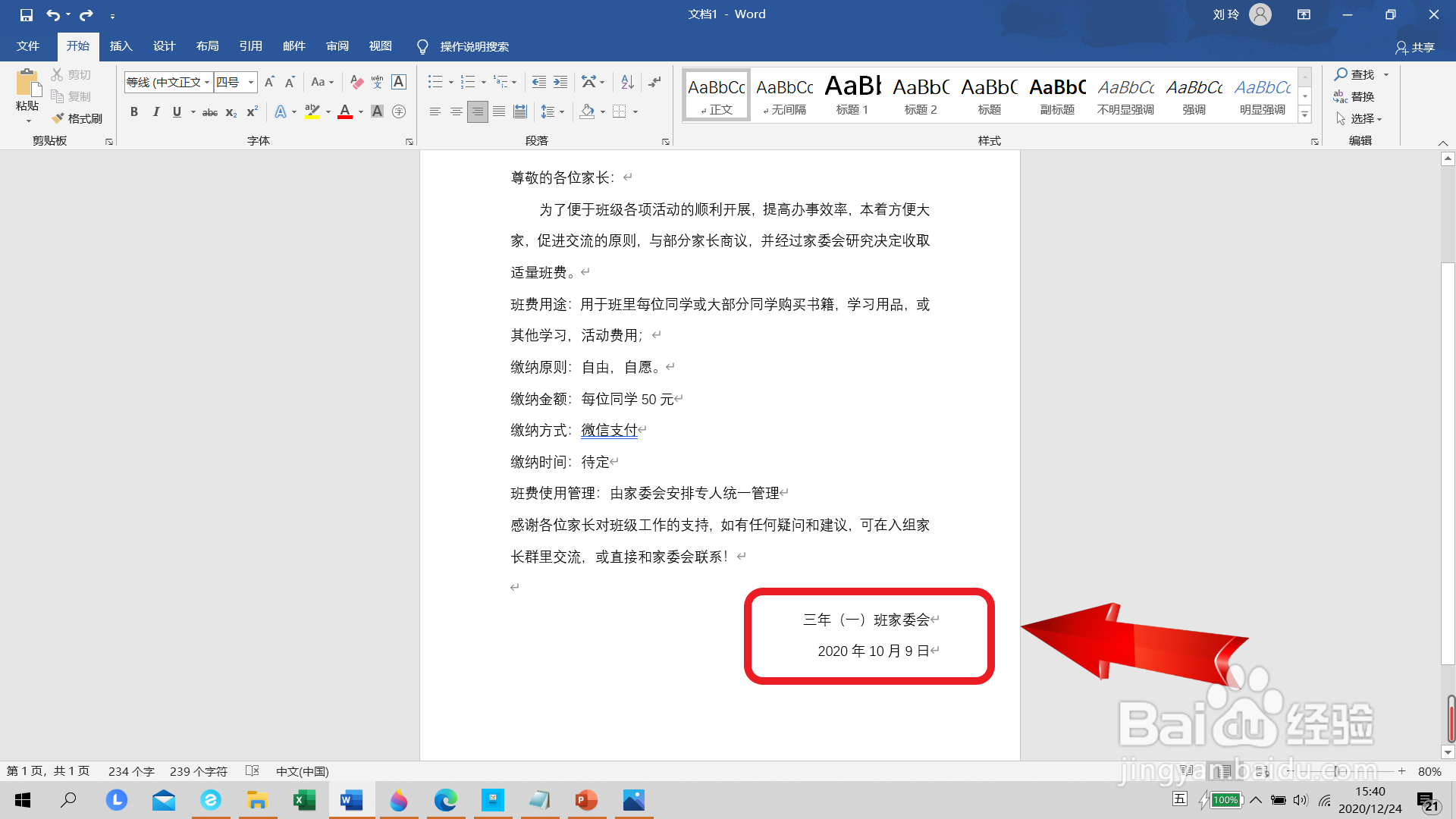Click the phonetic guide (wén) icon

(x=378, y=82)
